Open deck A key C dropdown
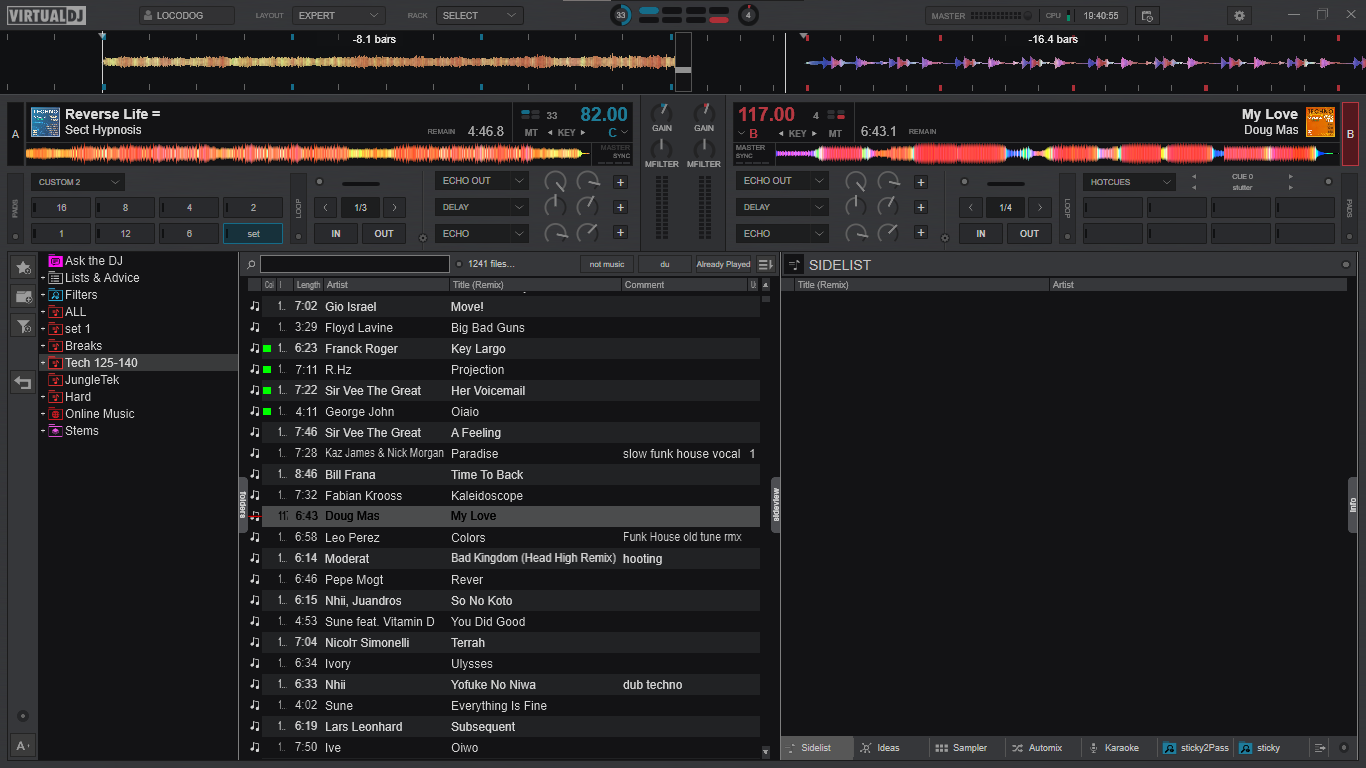Screen dimensions: 1366x768 coord(619,133)
